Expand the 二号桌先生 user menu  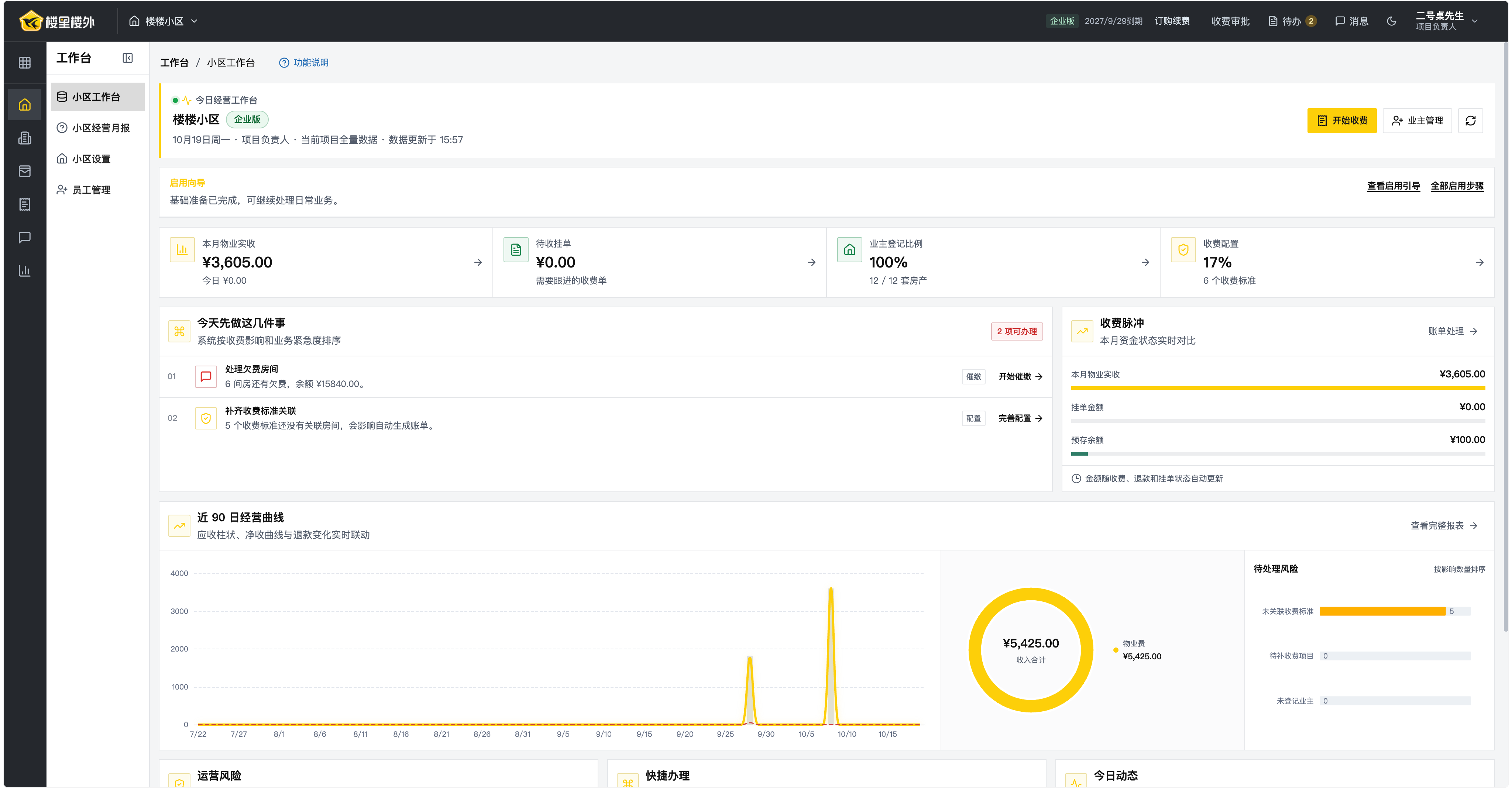[1446, 21]
